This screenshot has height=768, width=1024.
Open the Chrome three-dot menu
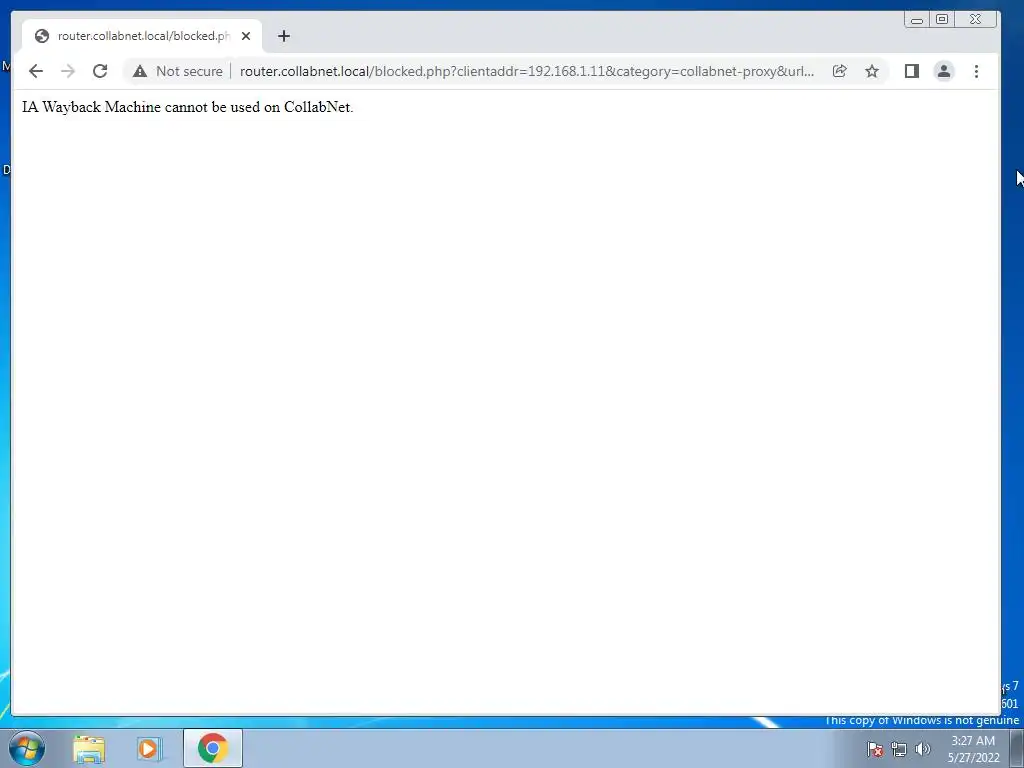coord(976,71)
